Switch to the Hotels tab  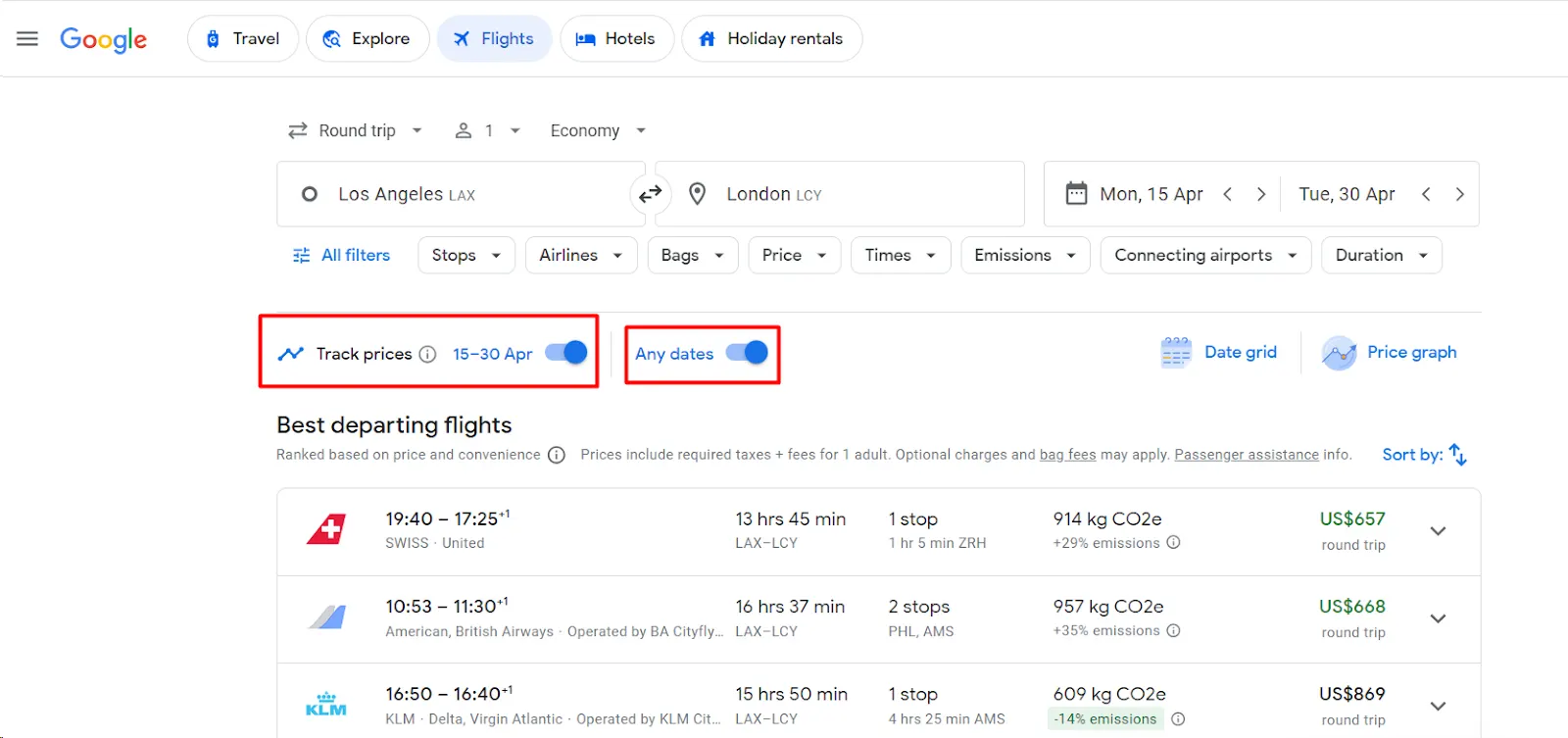pos(616,39)
